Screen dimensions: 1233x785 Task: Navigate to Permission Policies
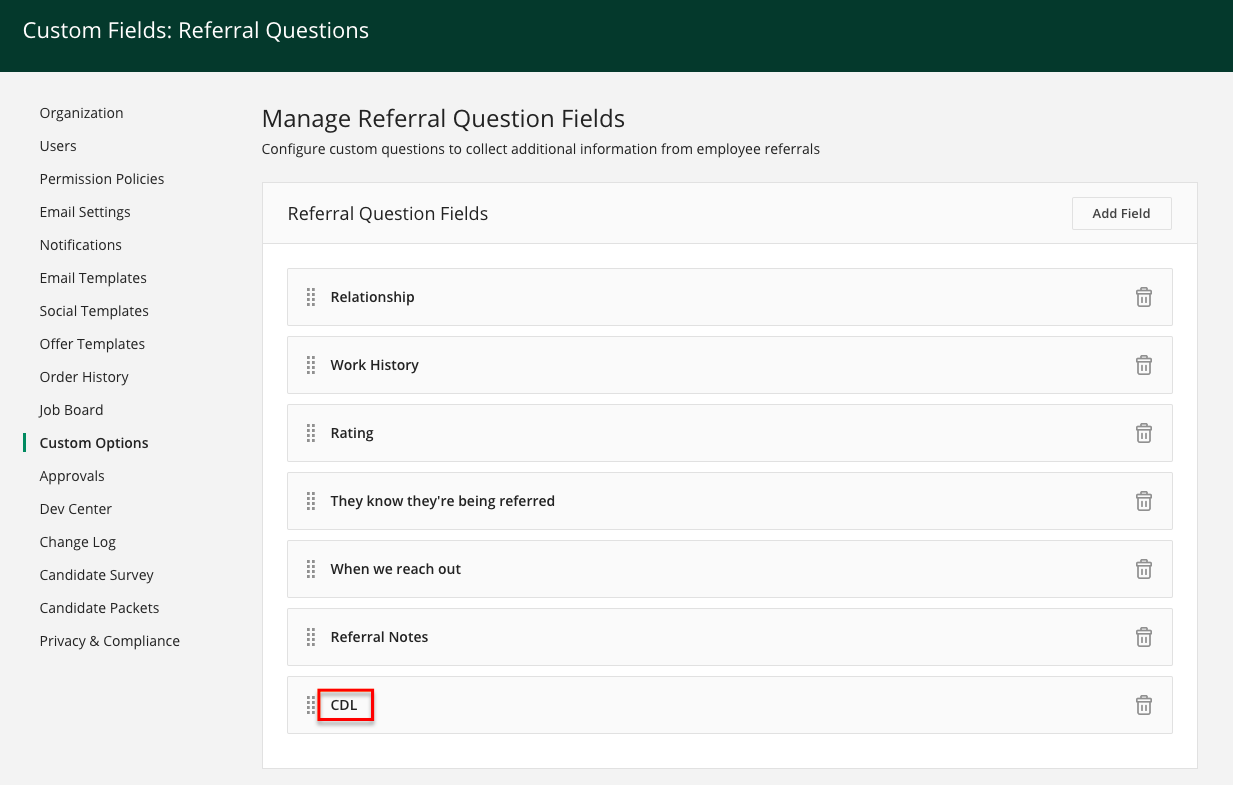(101, 178)
